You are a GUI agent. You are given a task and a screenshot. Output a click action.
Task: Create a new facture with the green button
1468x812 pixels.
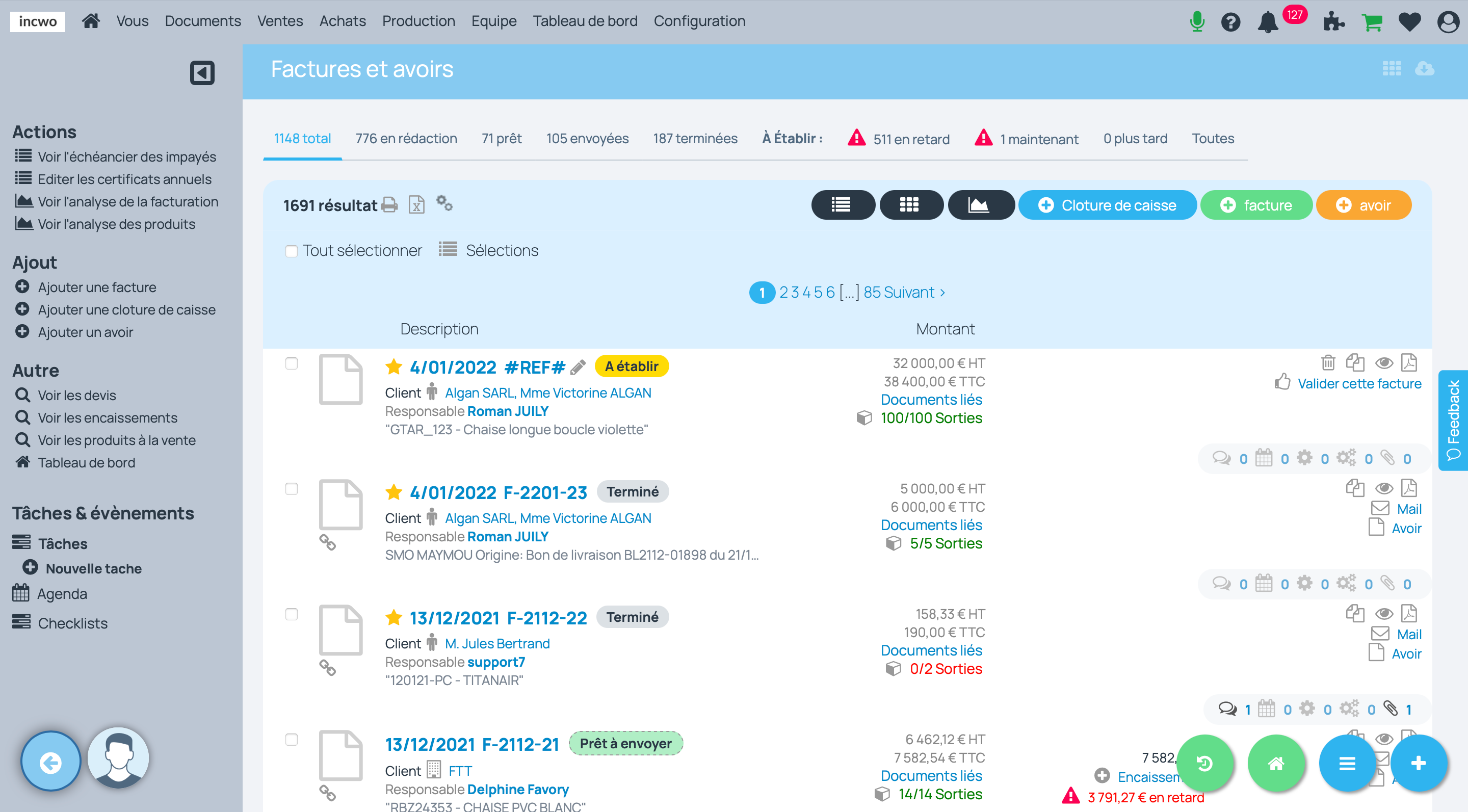[x=1256, y=204]
